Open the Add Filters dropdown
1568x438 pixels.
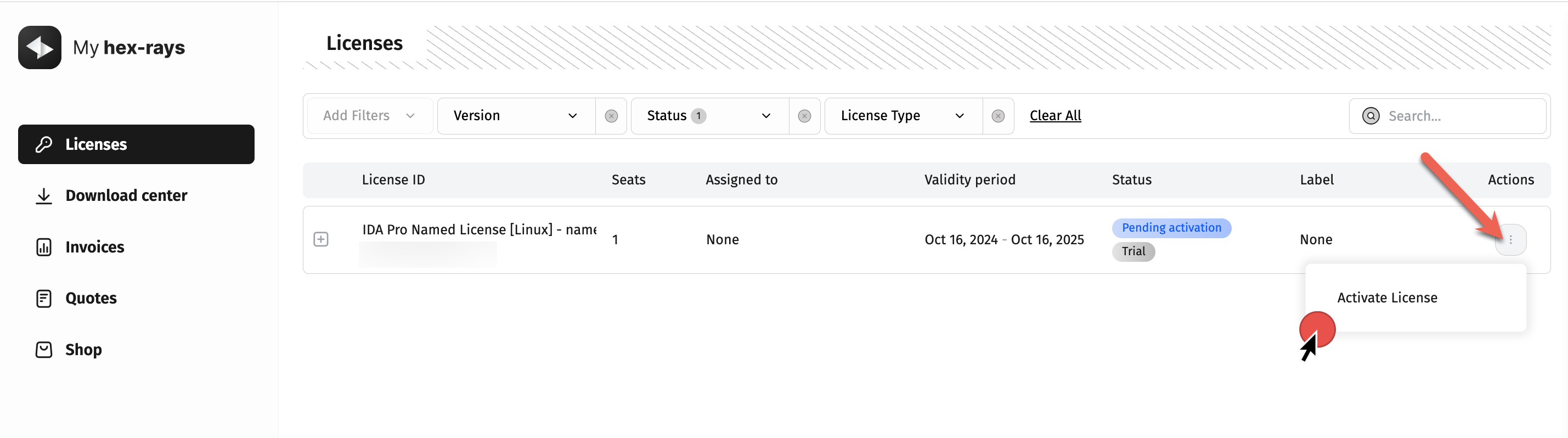pos(369,116)
